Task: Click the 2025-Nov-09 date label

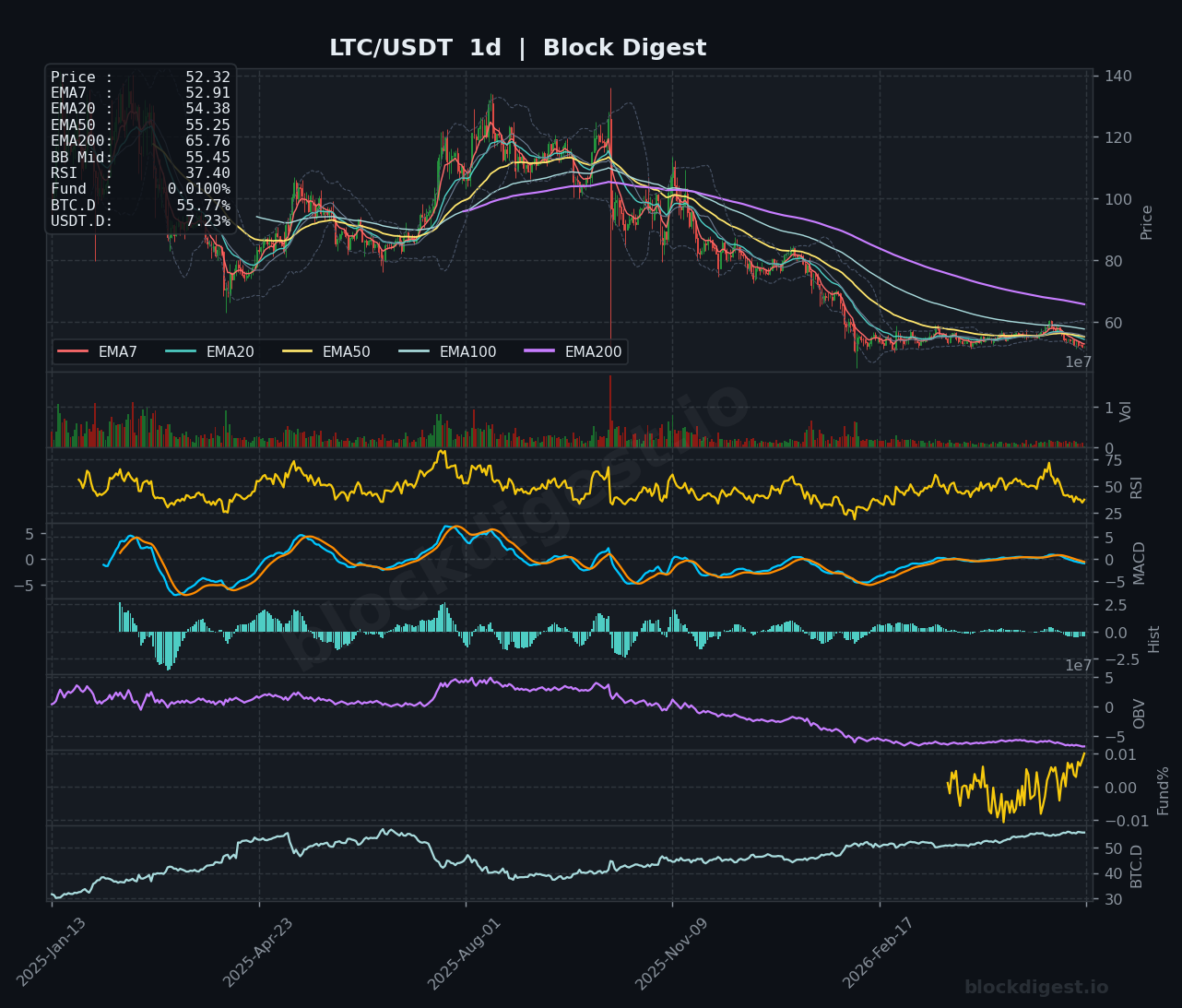Action: (x=672, y=955)
